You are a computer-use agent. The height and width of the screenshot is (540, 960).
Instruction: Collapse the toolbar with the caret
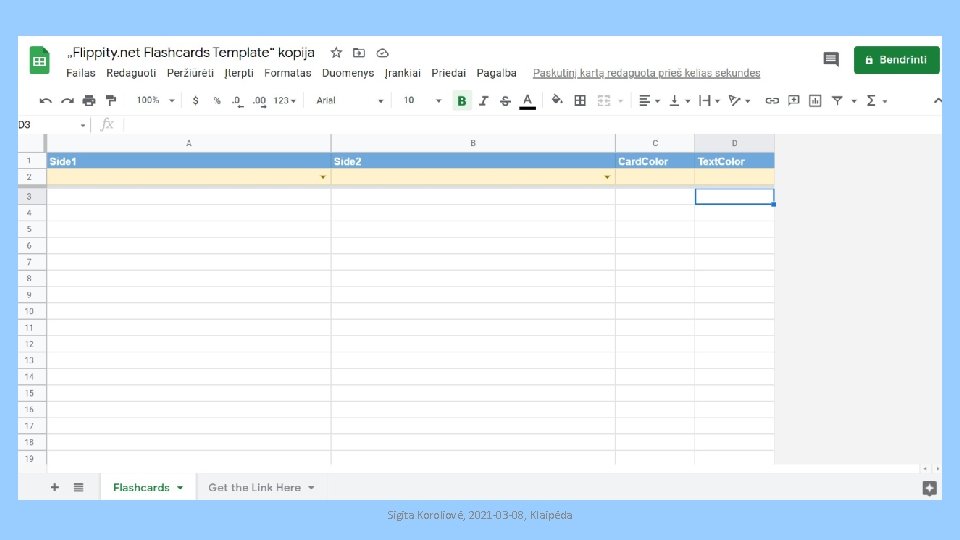click(x=937, y=100)
